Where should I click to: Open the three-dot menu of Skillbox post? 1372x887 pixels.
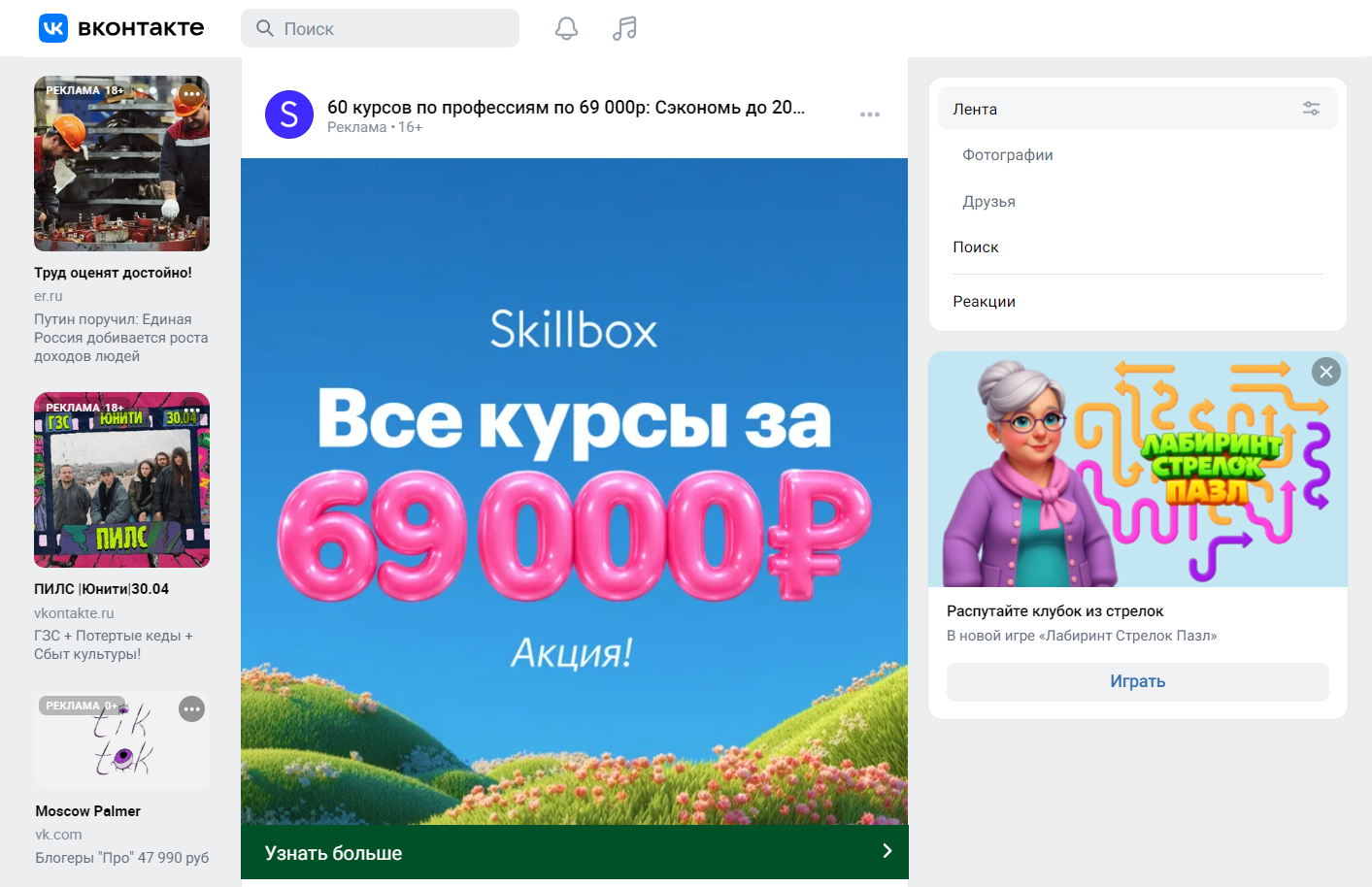870,115
